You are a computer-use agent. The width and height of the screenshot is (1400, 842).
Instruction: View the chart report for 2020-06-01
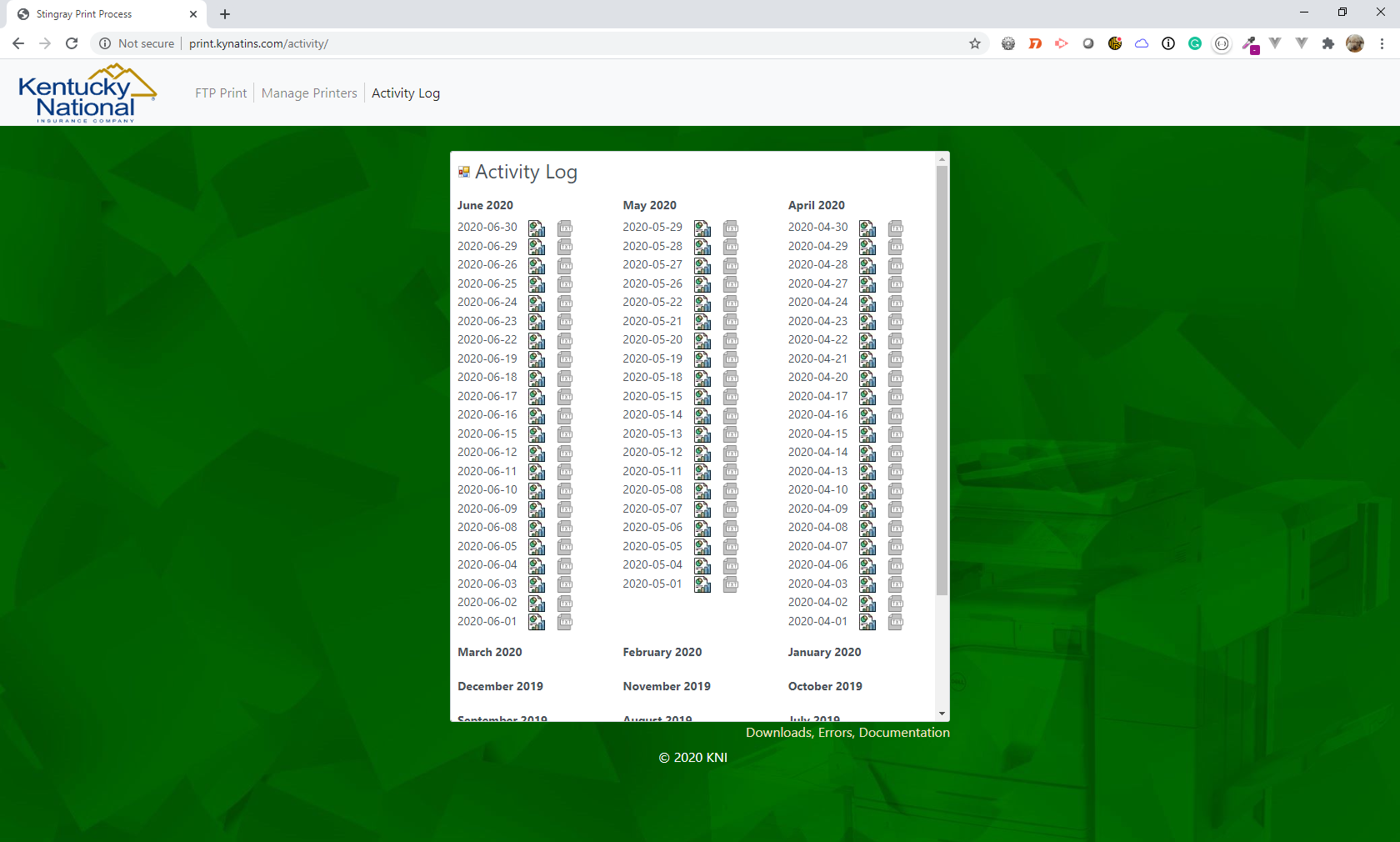click(x=537, y=622)
